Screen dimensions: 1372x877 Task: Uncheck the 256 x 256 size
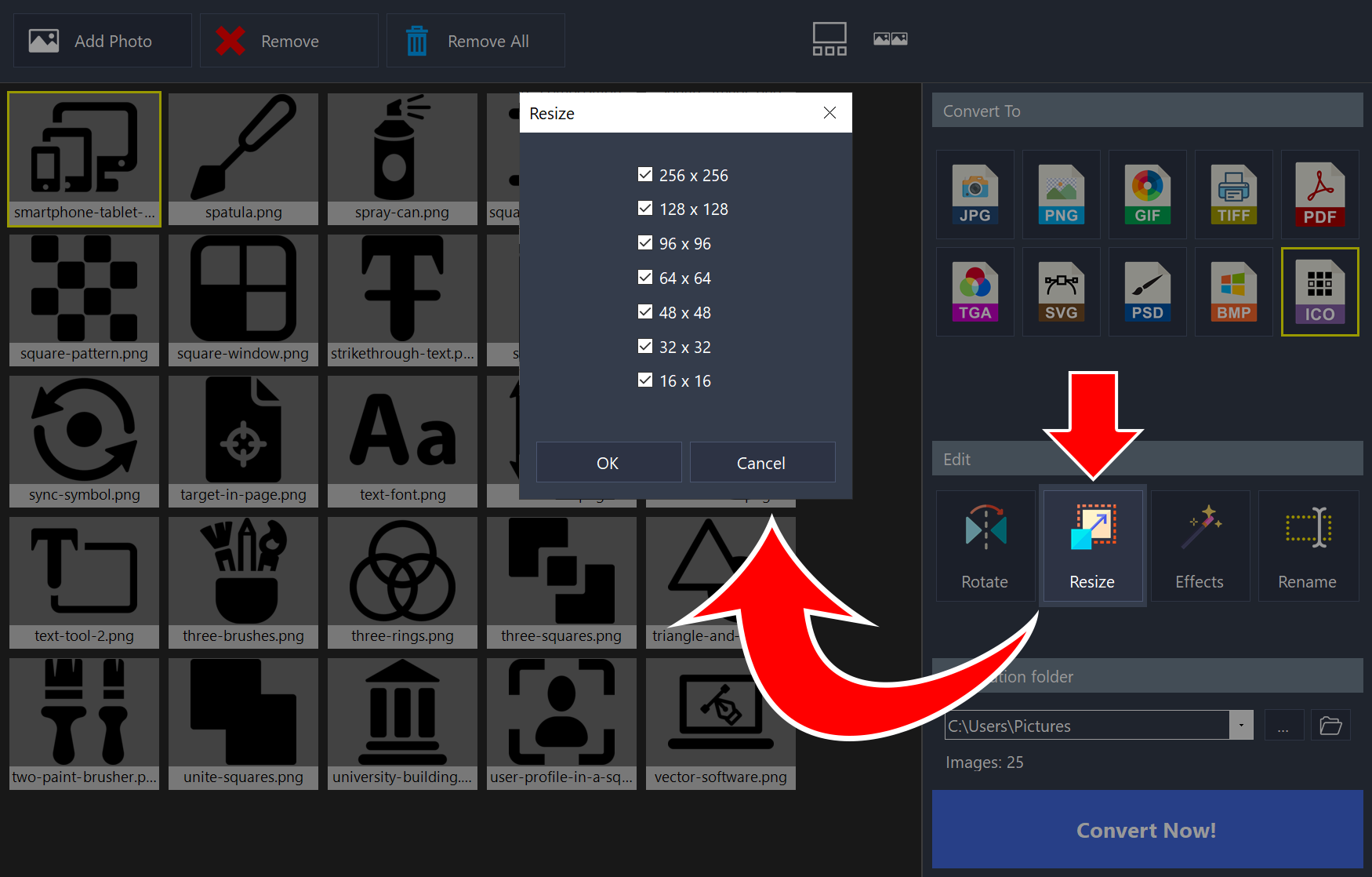pyautogui.click(x=645, y=174)
